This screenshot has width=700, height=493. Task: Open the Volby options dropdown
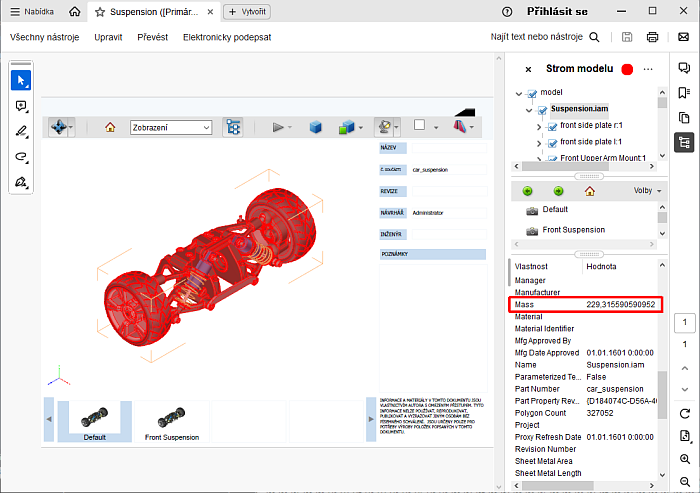647,190
